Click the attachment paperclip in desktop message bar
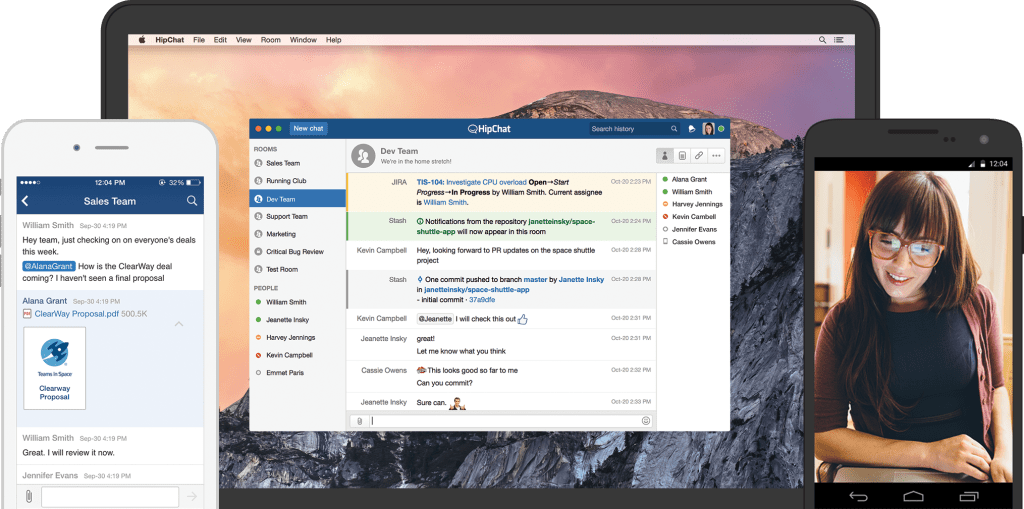The width and height of the screenshot is (1024, 509). click(359, 421)
